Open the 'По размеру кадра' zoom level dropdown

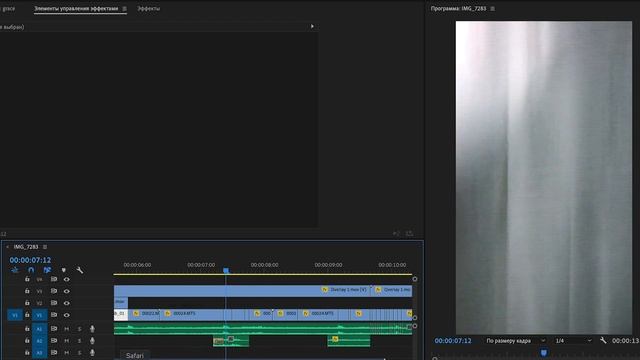(x=516, y=340)
